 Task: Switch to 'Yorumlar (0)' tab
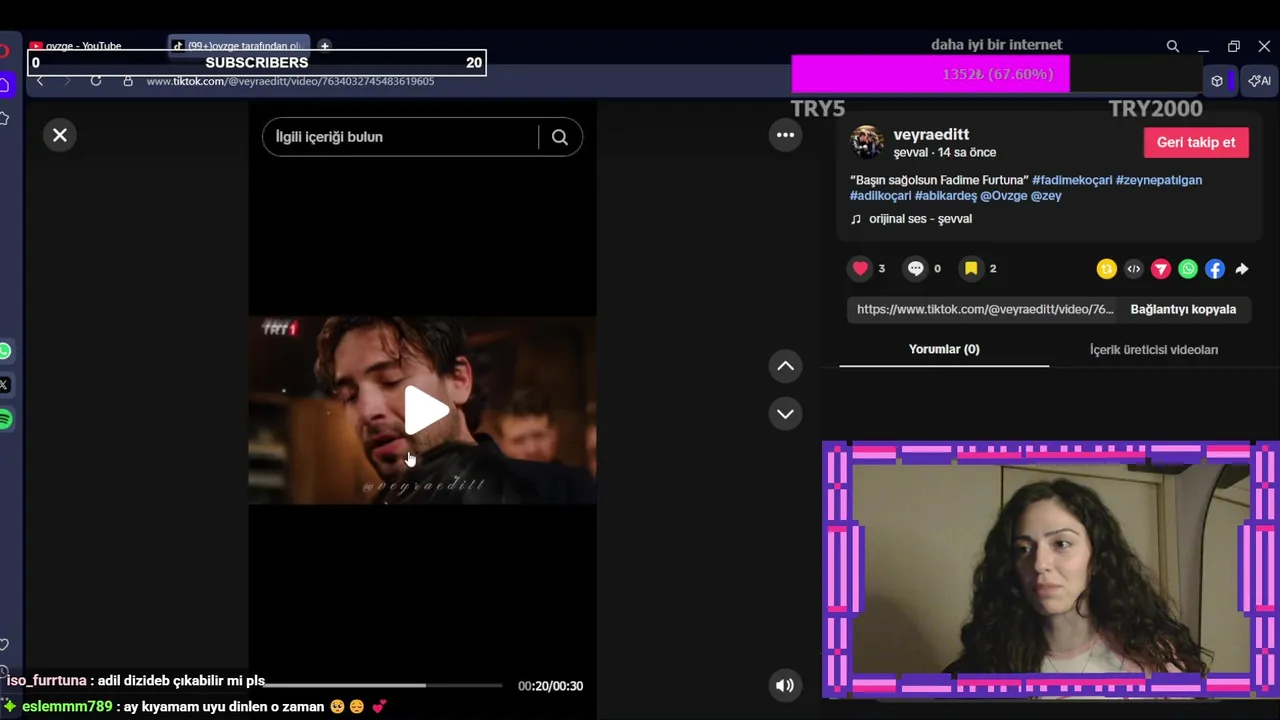coord(944,349)
